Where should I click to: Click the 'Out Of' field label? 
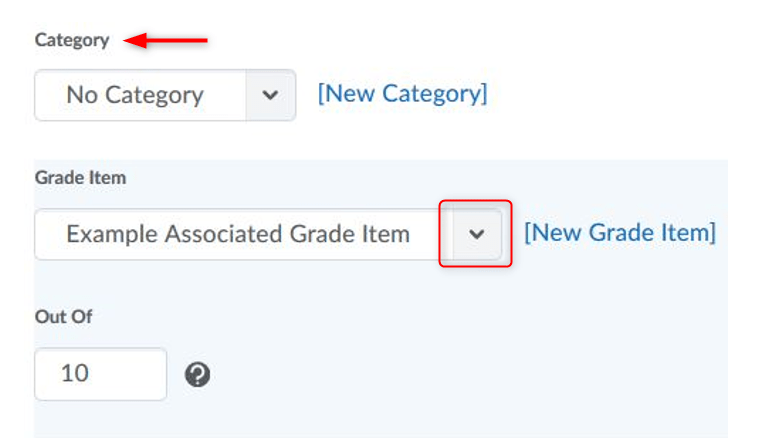pyautogui.click(x=63, y=316)
